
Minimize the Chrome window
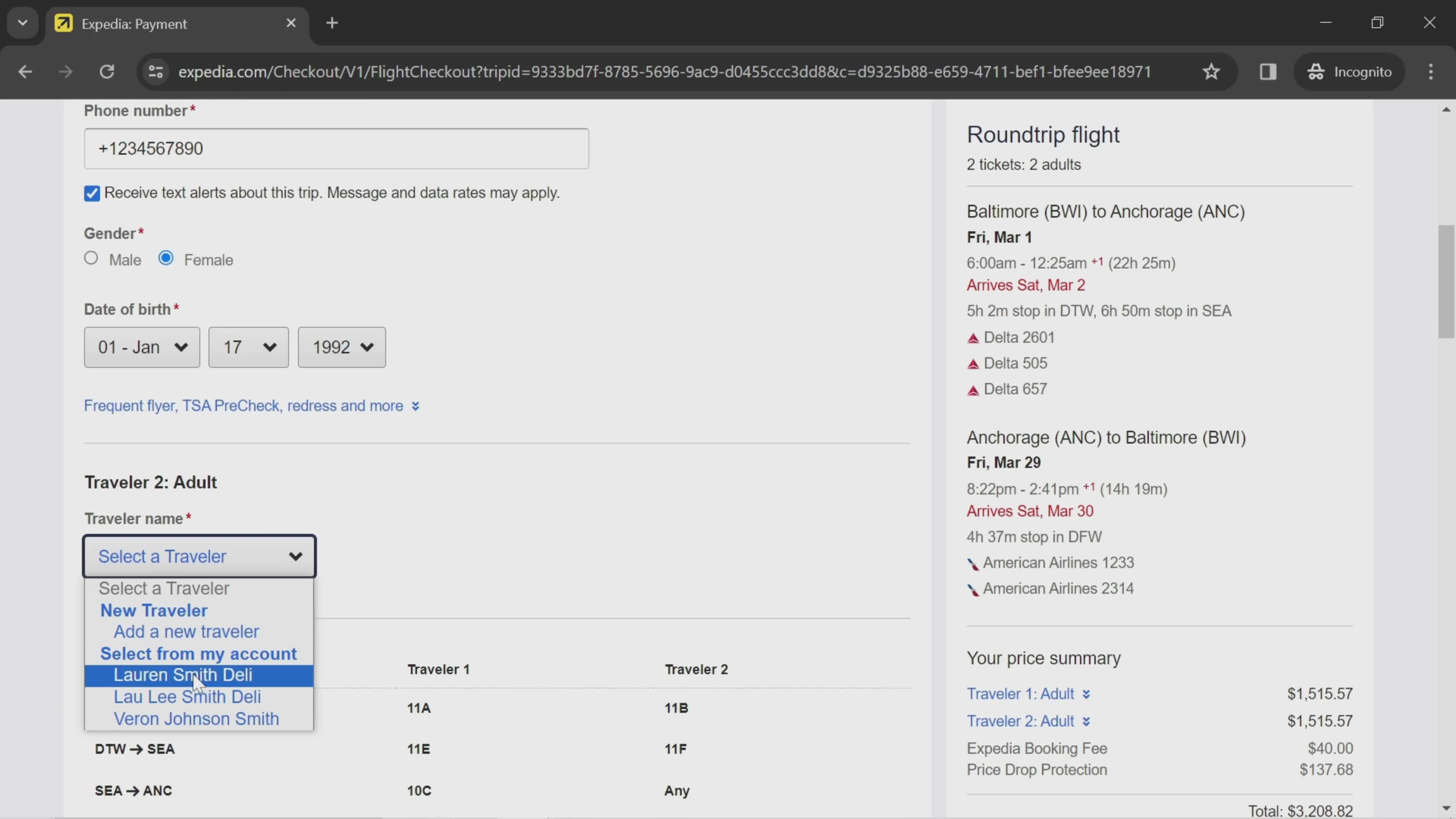click(x=1326, y=23)
